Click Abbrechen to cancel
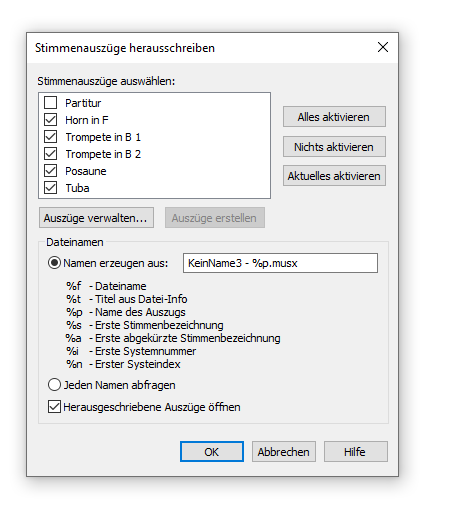The image size is (464, 513). [x=284, y=452]
